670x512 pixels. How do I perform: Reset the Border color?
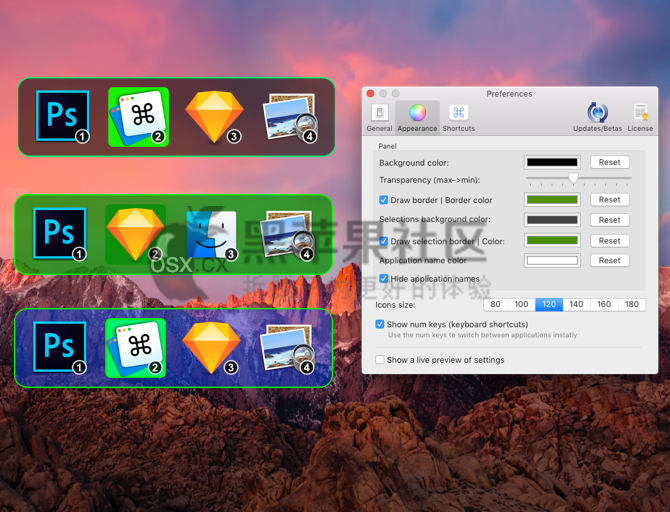(609, 200)
